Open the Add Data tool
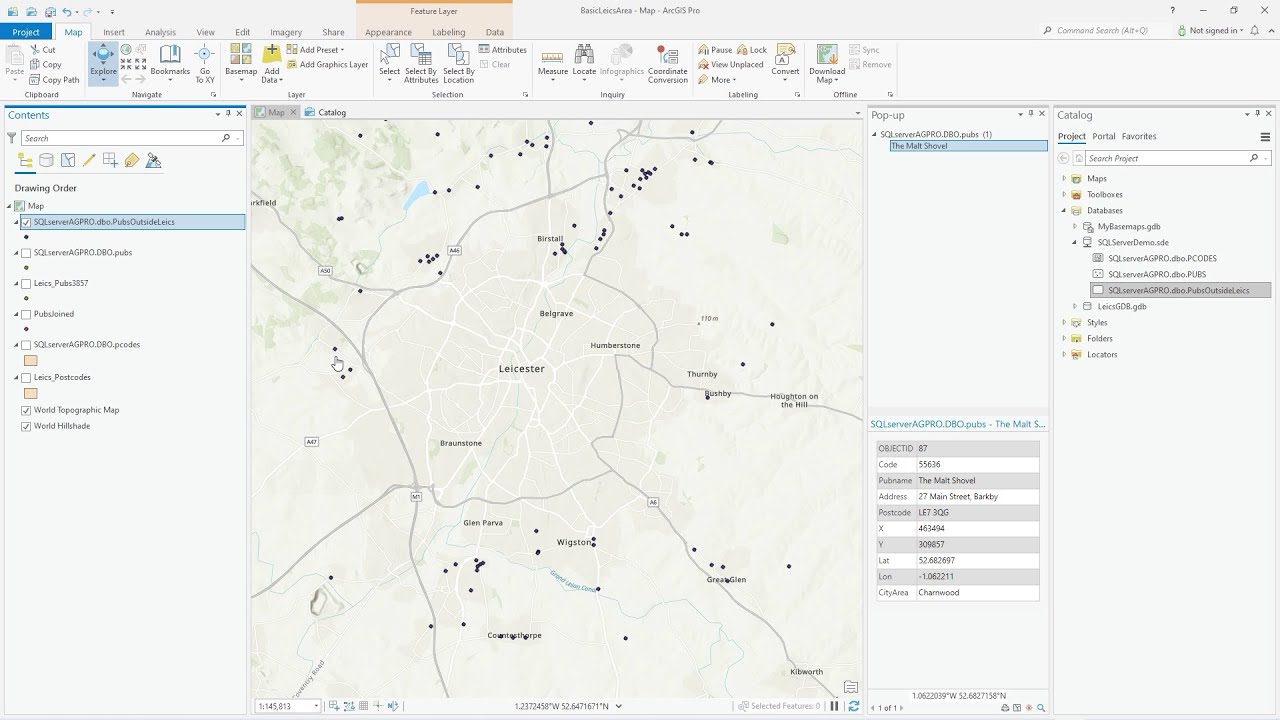 pyautogui.click(x=272, y=63)
